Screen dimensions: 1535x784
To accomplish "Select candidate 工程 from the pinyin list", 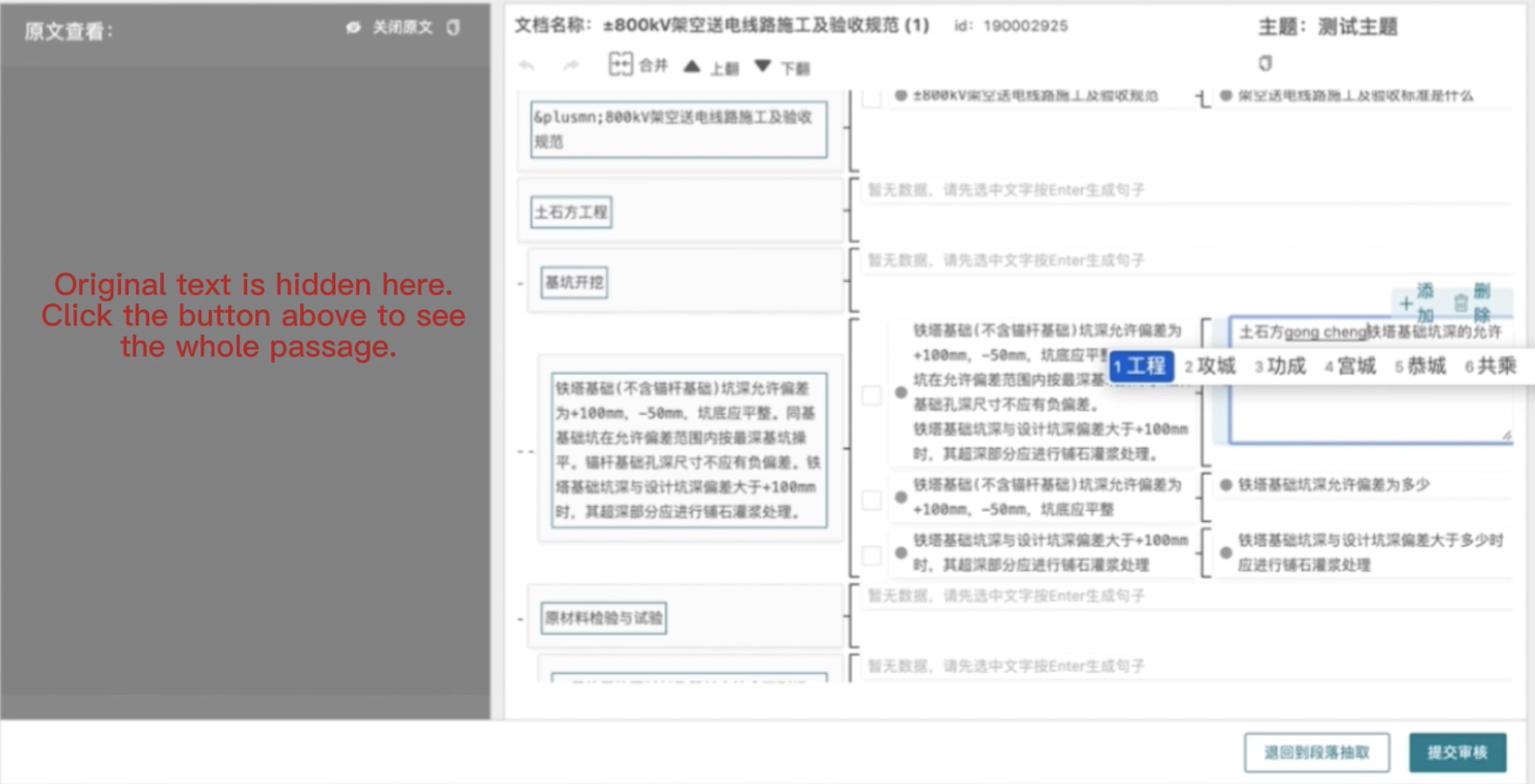I will [x=1141, y=366].
